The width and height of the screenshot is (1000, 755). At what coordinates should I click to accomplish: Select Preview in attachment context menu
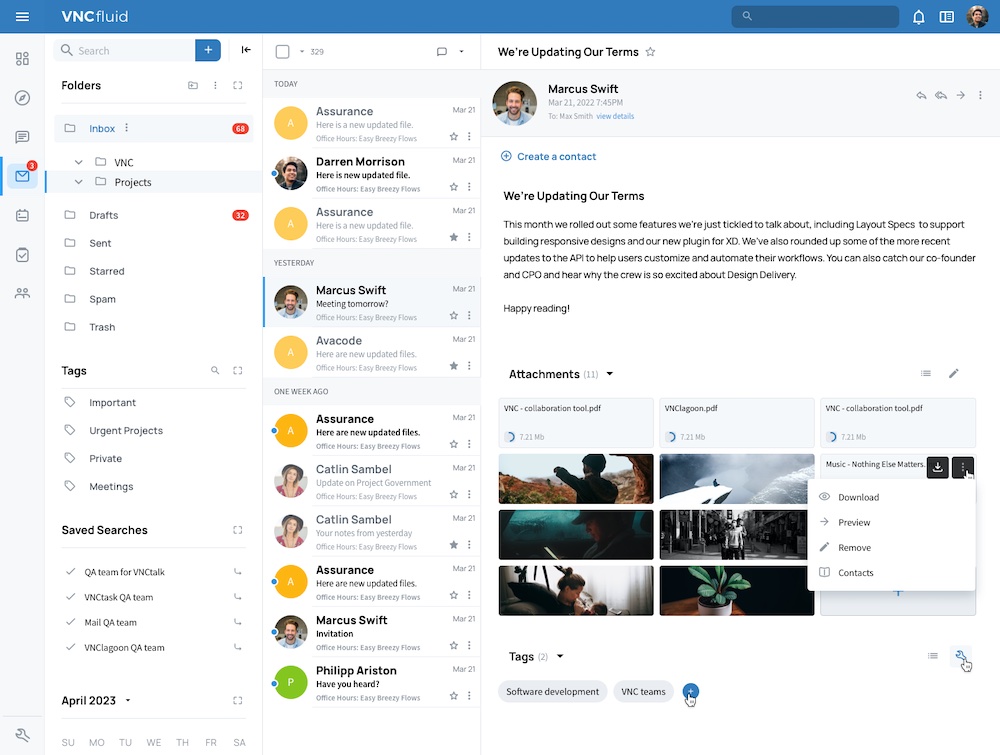coord(853,522)
